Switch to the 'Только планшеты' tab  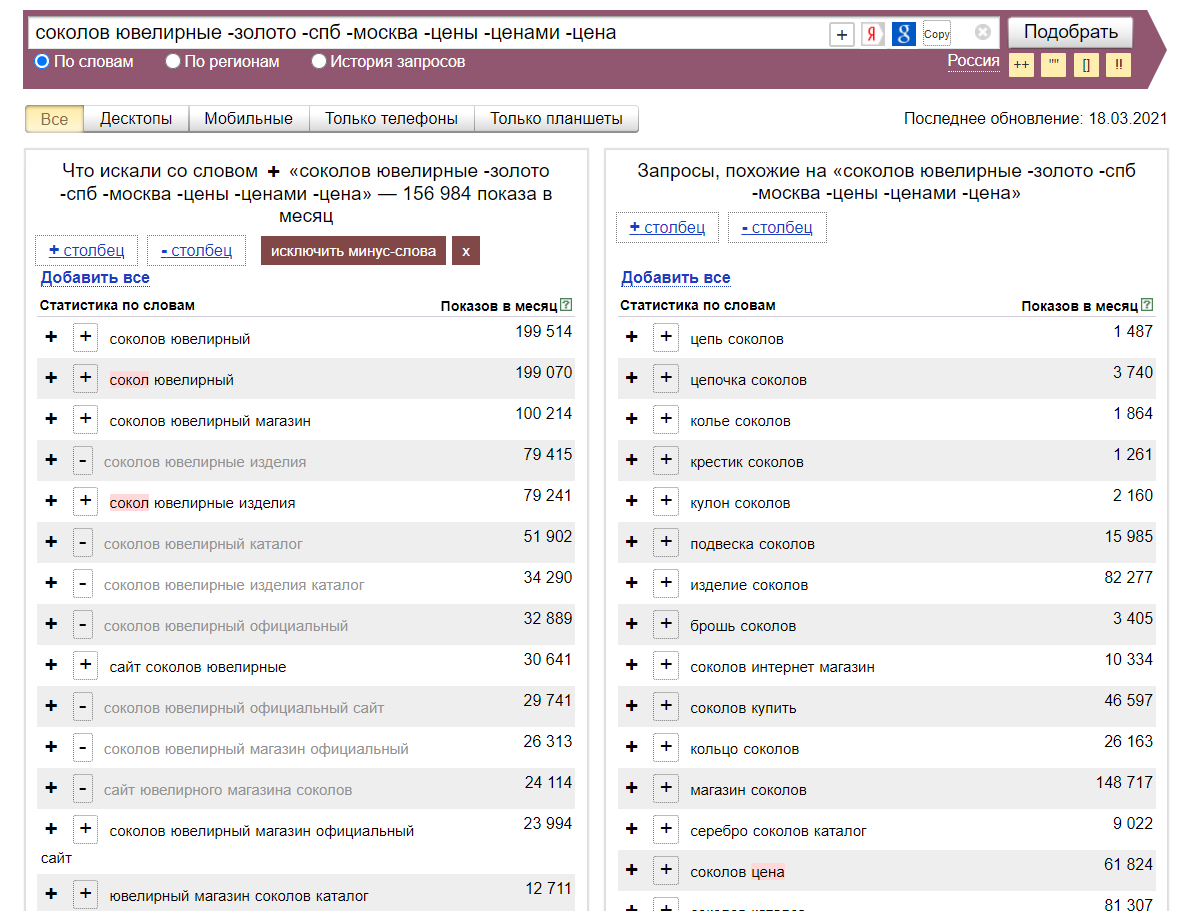[x=556, y=119]
